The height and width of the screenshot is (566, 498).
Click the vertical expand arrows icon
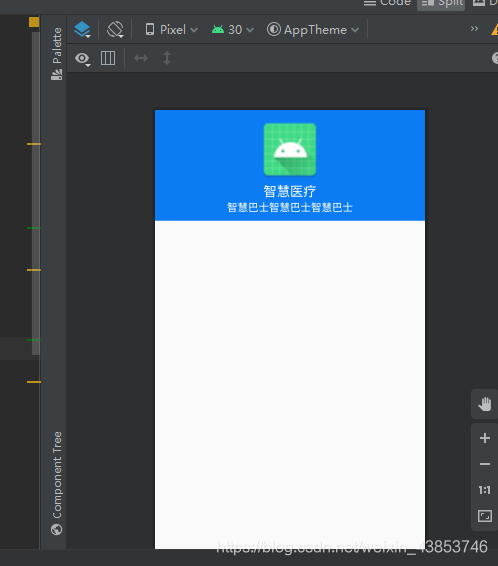(x=167, y=58)
